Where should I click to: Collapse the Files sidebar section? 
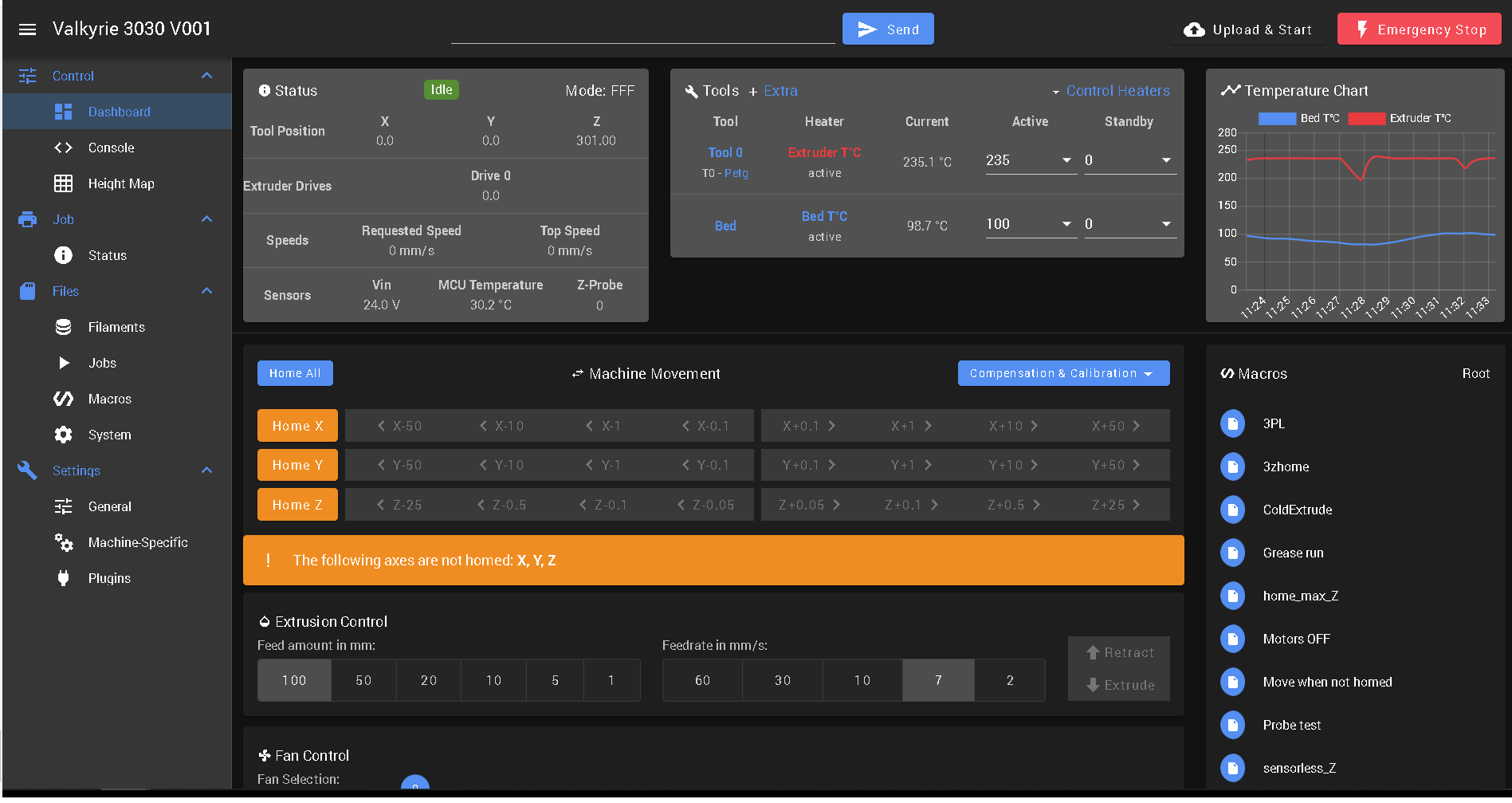206,291
